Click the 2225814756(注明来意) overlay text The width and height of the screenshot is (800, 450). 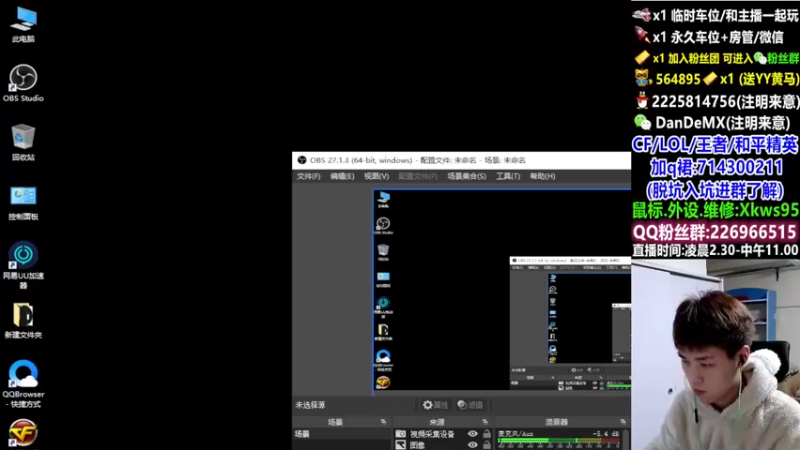coord(724,102)
